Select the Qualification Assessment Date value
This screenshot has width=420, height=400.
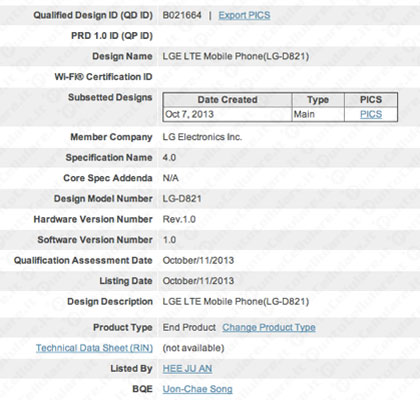198,260
